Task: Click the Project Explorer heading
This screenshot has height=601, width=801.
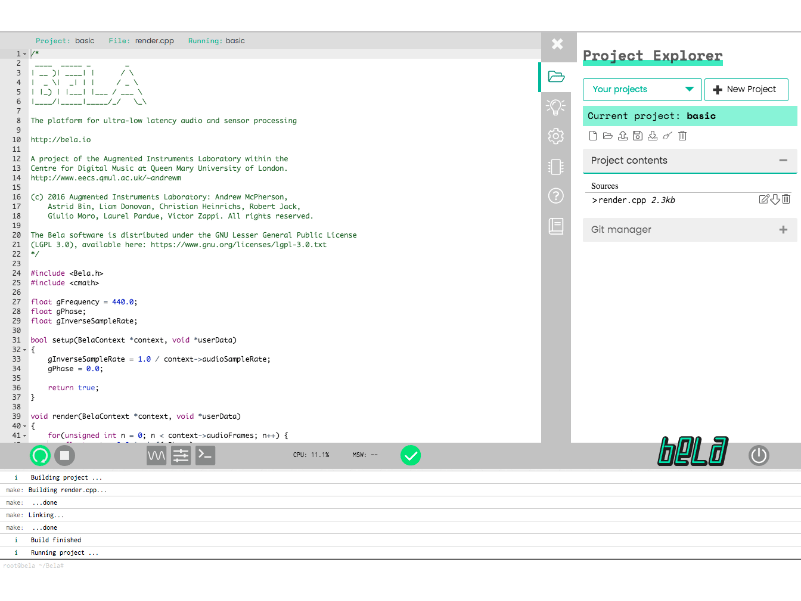Action: click(x=652, y=55)
